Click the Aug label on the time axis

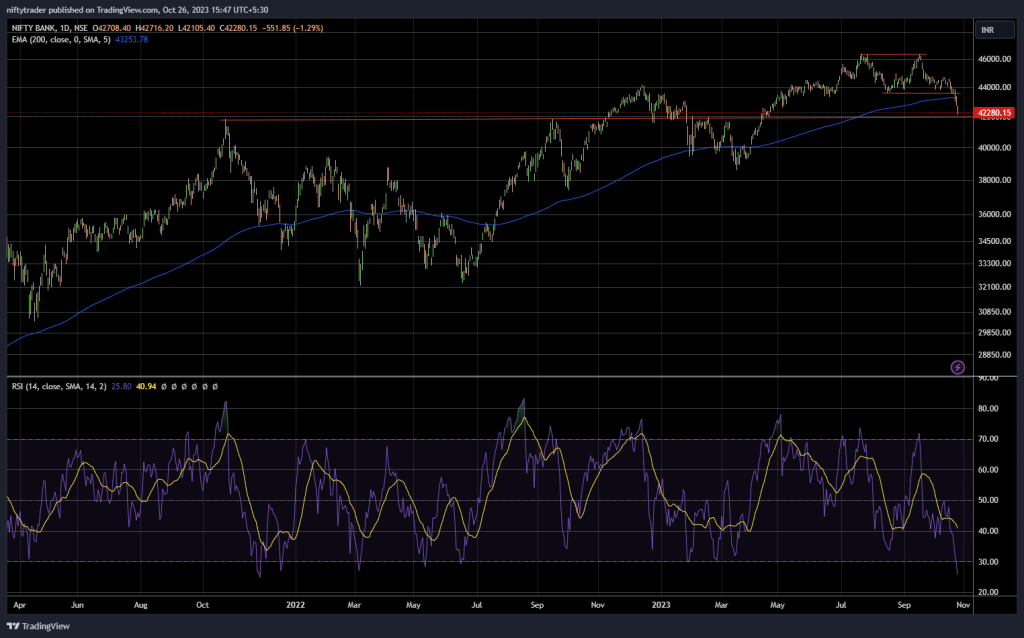tap(140, 605)
